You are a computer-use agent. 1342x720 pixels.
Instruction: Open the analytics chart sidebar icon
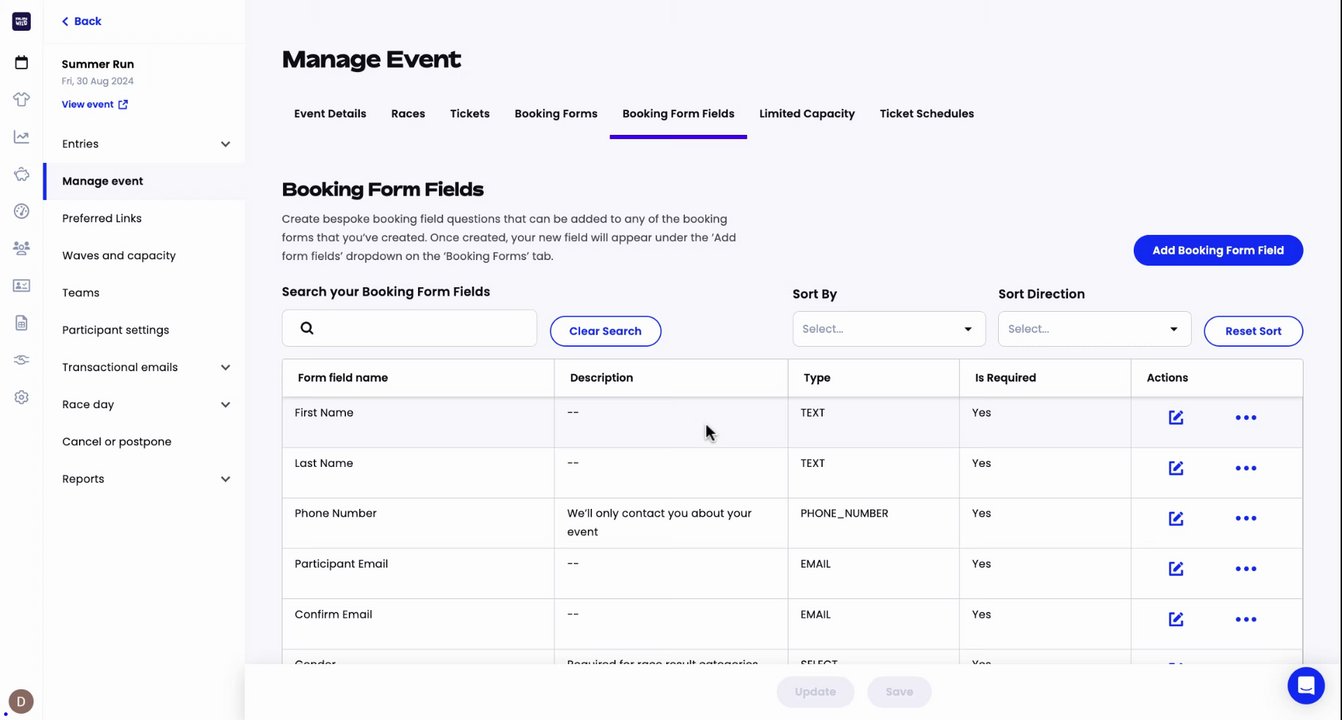pos(21,137)
